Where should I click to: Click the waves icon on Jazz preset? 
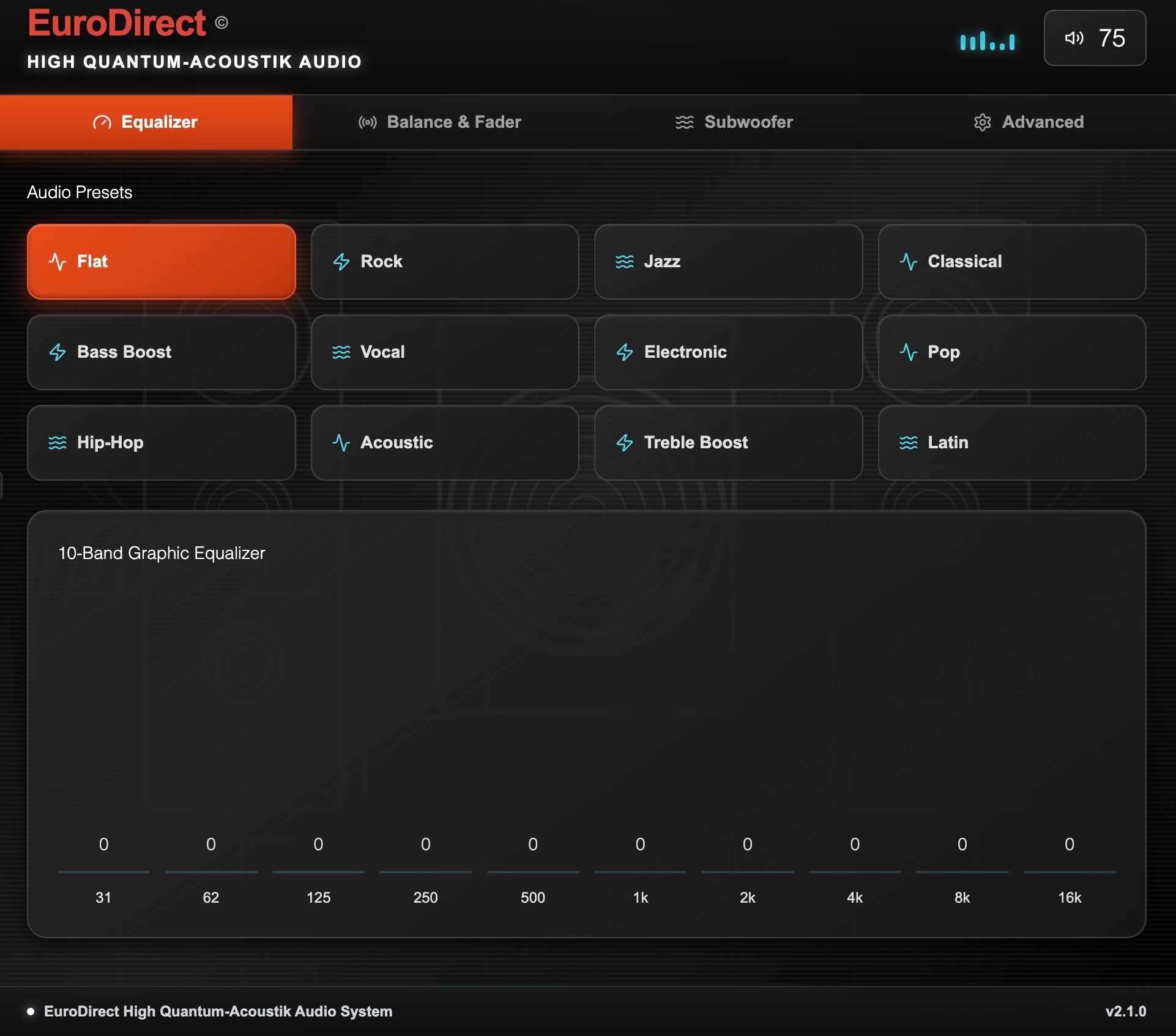(x=625, y=262)
